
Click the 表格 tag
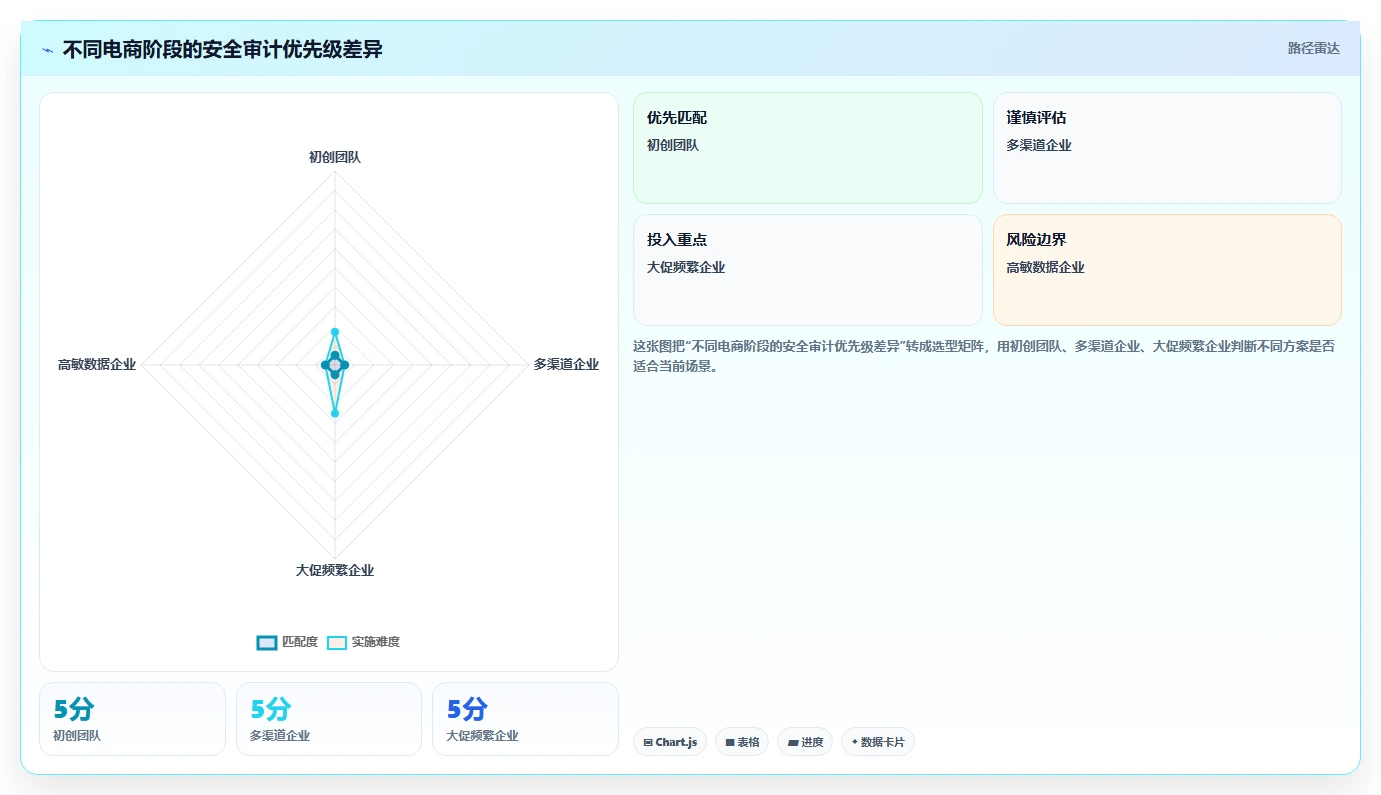tap(742, 742)
